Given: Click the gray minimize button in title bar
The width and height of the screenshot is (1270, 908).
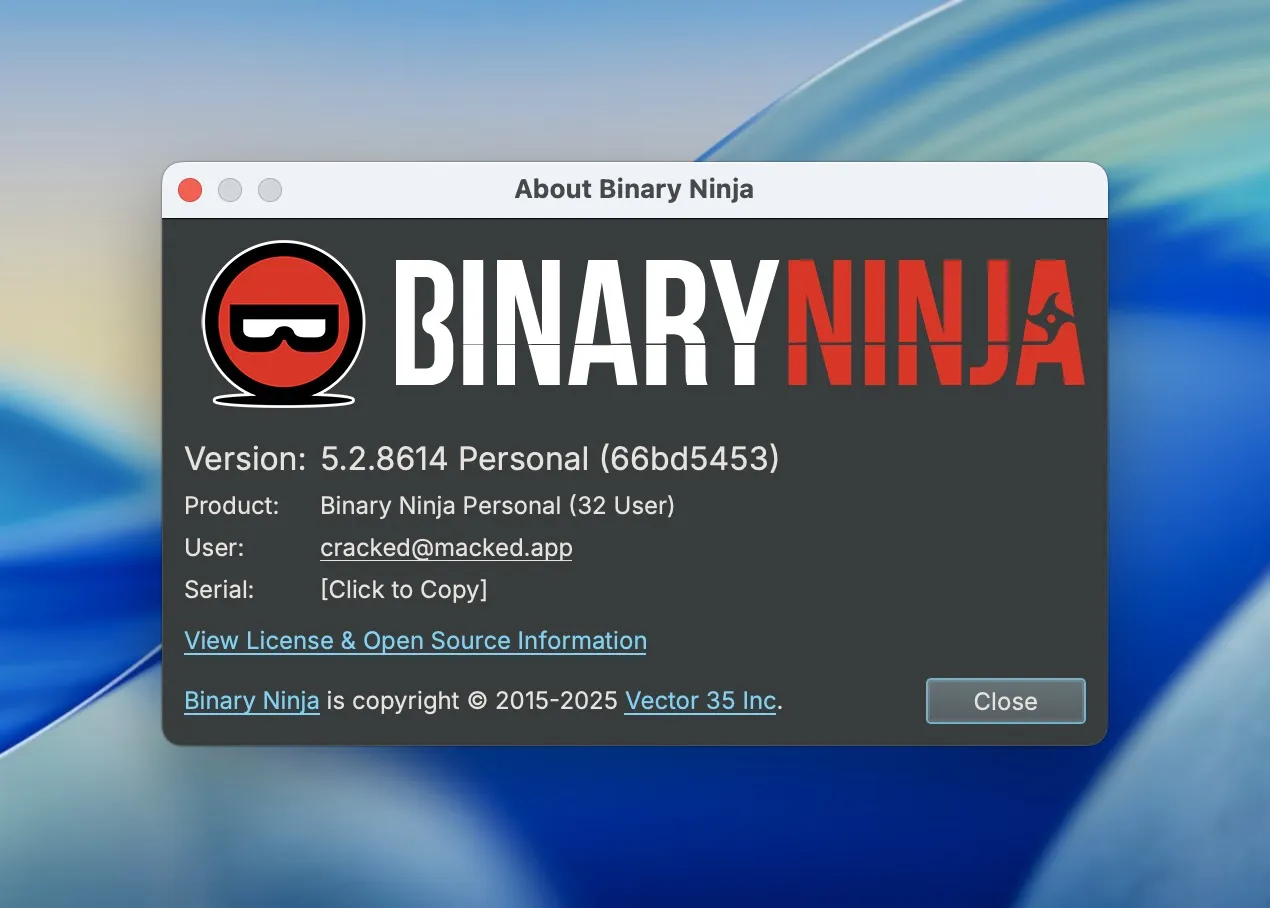Looking at the screenshot, I should click(x=230, y=190).
